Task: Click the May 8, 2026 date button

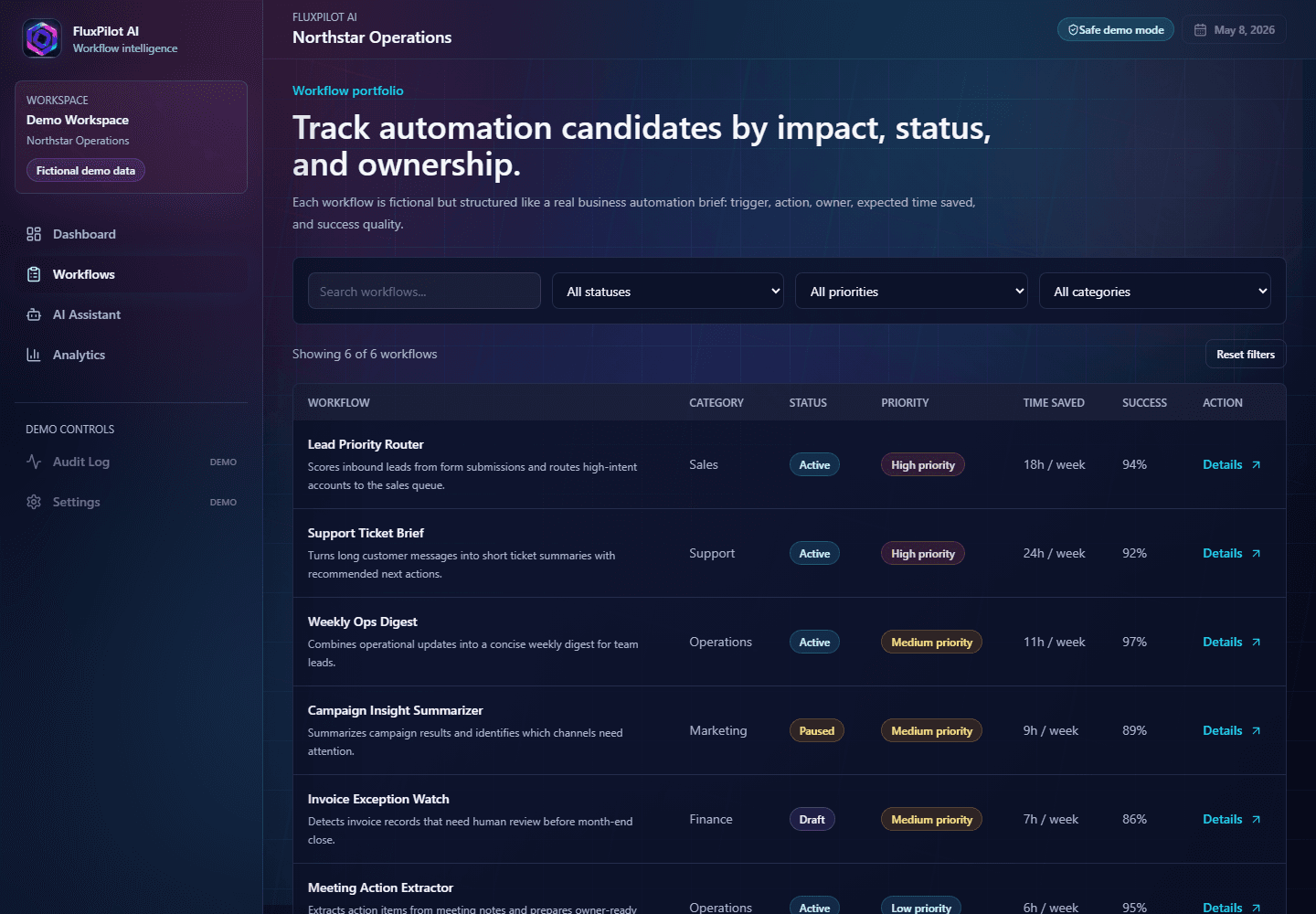Action: tap(1234, 30)
